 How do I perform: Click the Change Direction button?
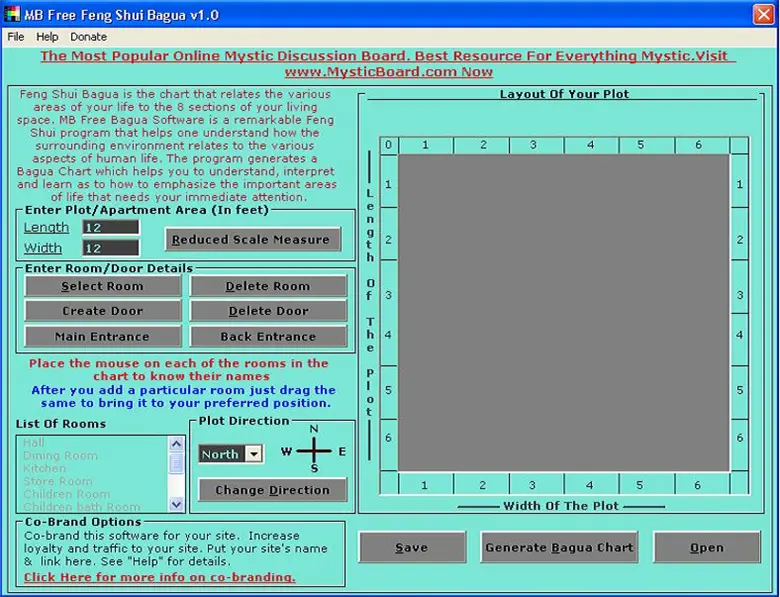point(273,490)
